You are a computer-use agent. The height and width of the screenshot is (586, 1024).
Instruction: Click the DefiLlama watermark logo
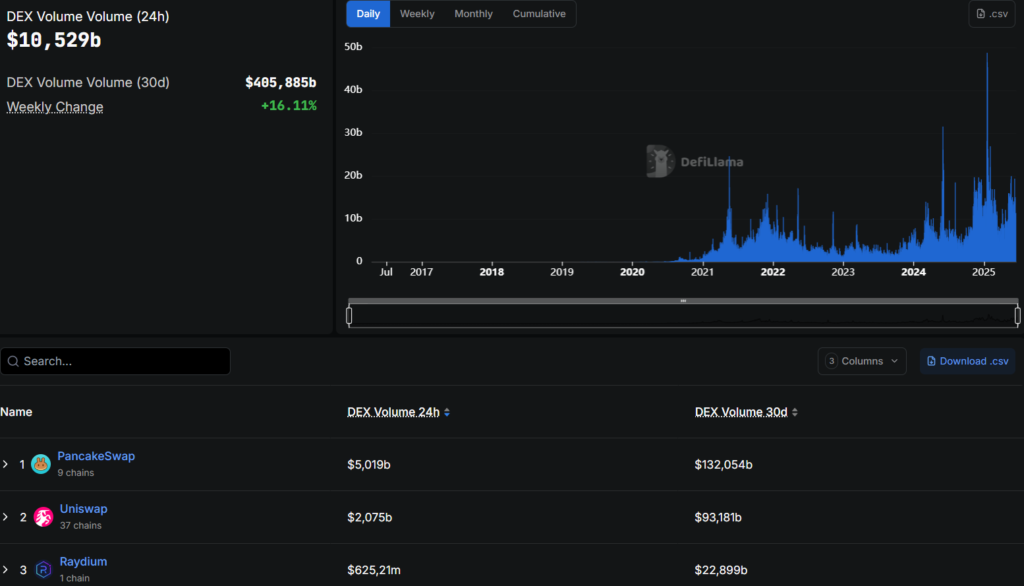tap(695, 161)
